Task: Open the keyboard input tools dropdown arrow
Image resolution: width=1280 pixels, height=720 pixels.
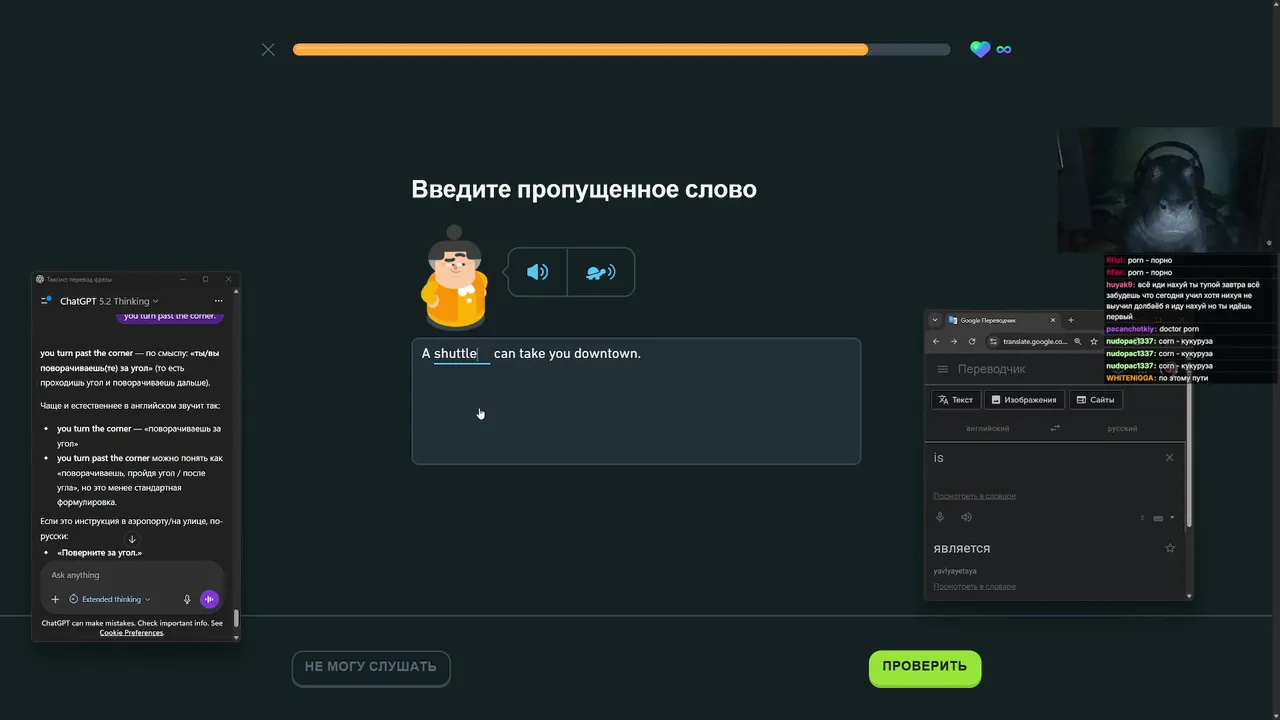Action: 1172,518
